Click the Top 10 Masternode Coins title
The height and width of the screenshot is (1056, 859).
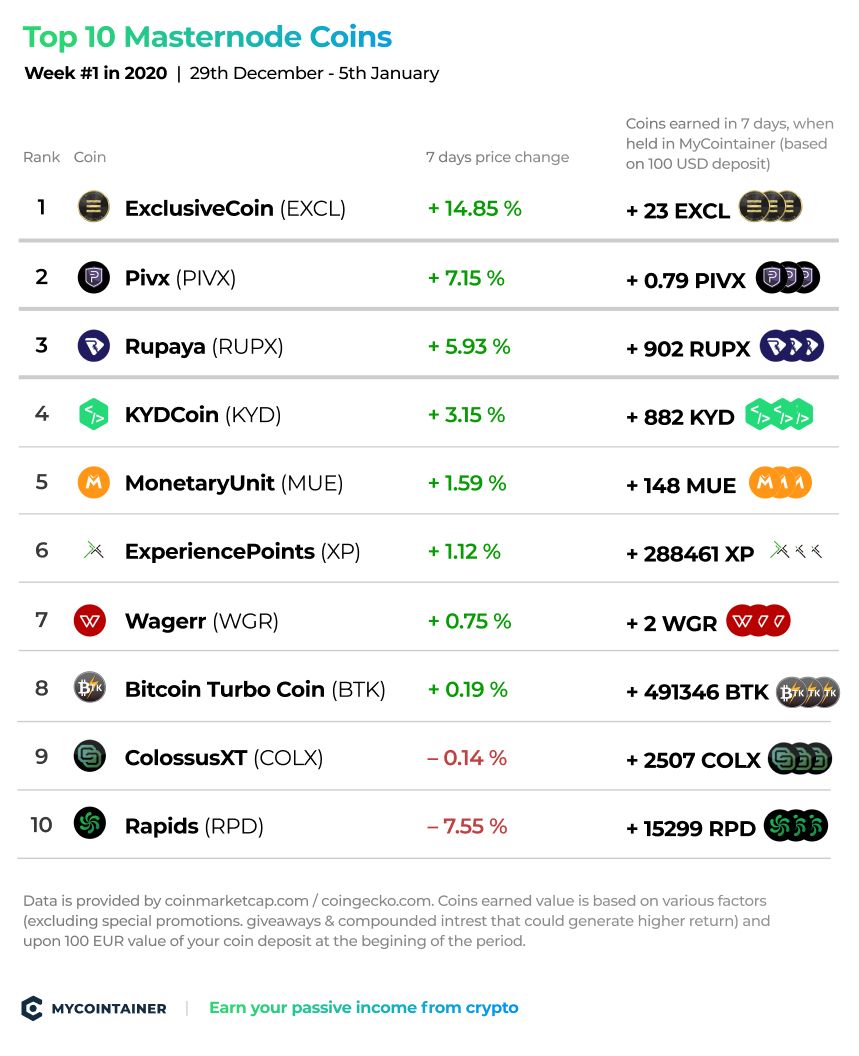(207, 38)
